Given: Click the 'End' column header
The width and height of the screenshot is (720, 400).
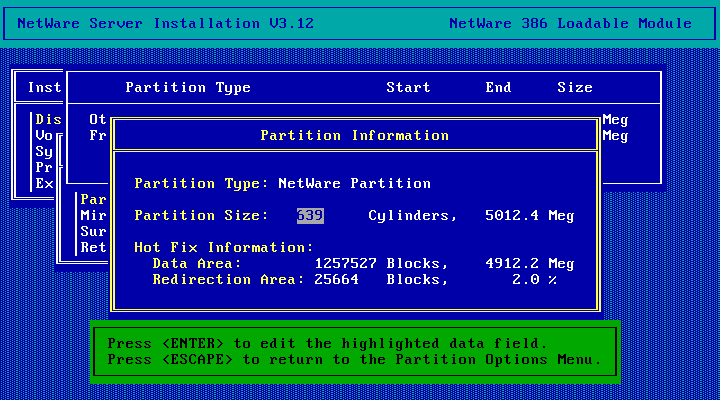Looking at the screenshot, I should (498, 87).
